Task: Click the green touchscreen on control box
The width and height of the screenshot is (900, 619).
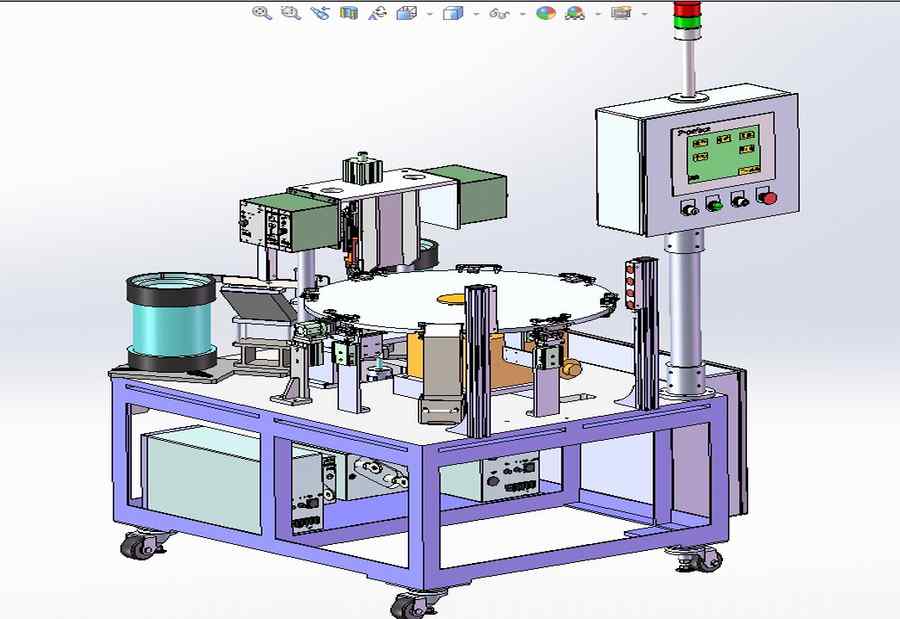Action: (723, 154)
